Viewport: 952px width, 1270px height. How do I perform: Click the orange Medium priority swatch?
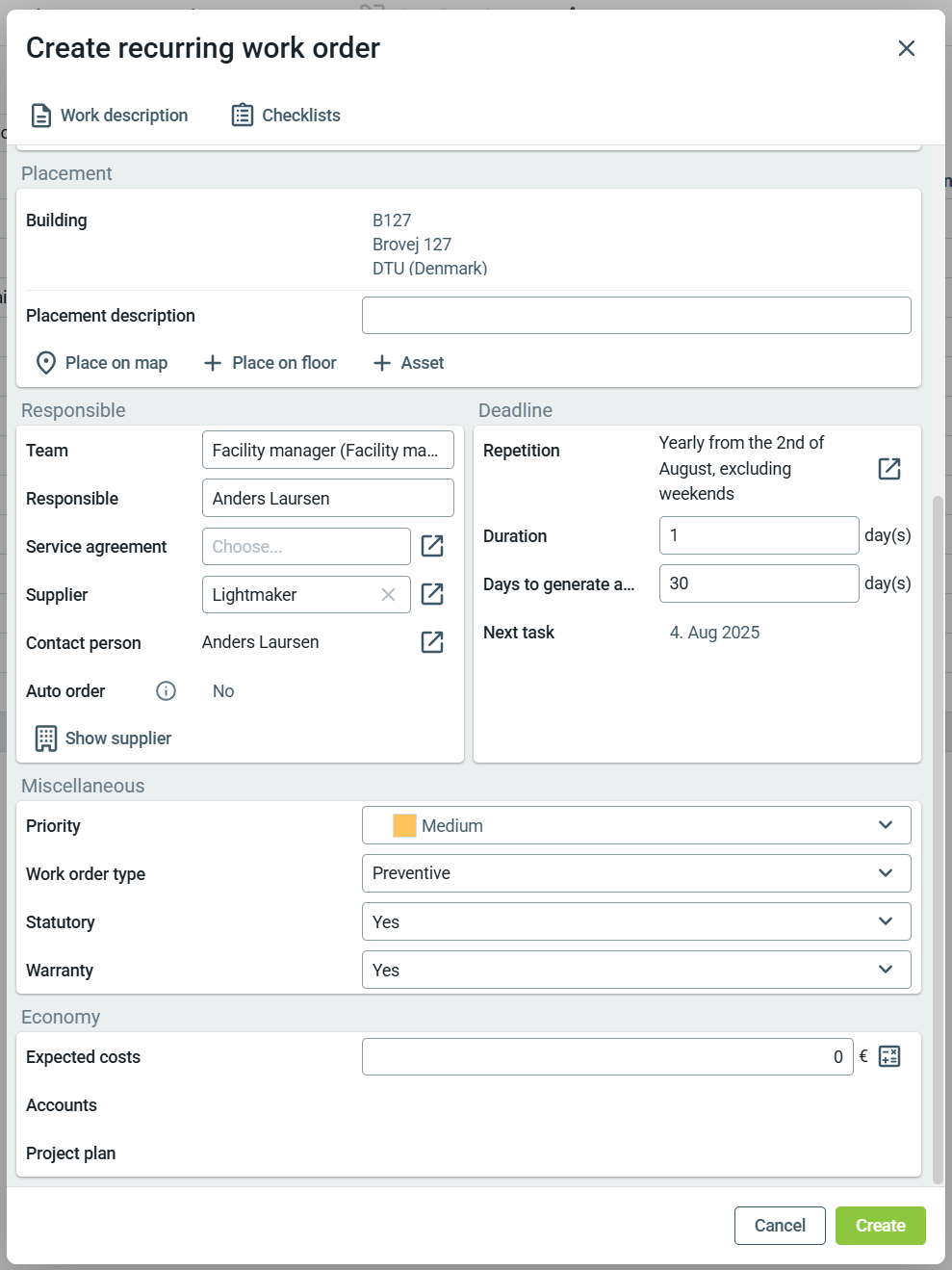pyautogui.click(x=404, y=826)
